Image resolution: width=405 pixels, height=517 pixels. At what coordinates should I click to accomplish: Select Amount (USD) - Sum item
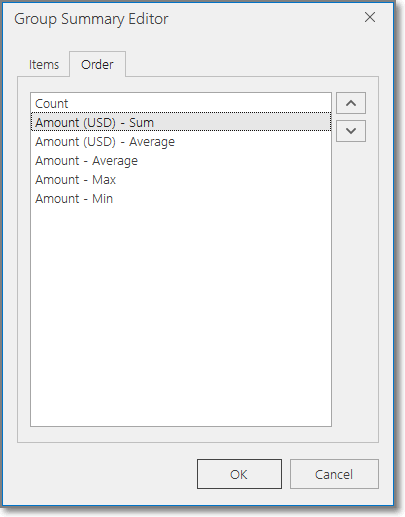pyautogui.click(x=181, y=122)
